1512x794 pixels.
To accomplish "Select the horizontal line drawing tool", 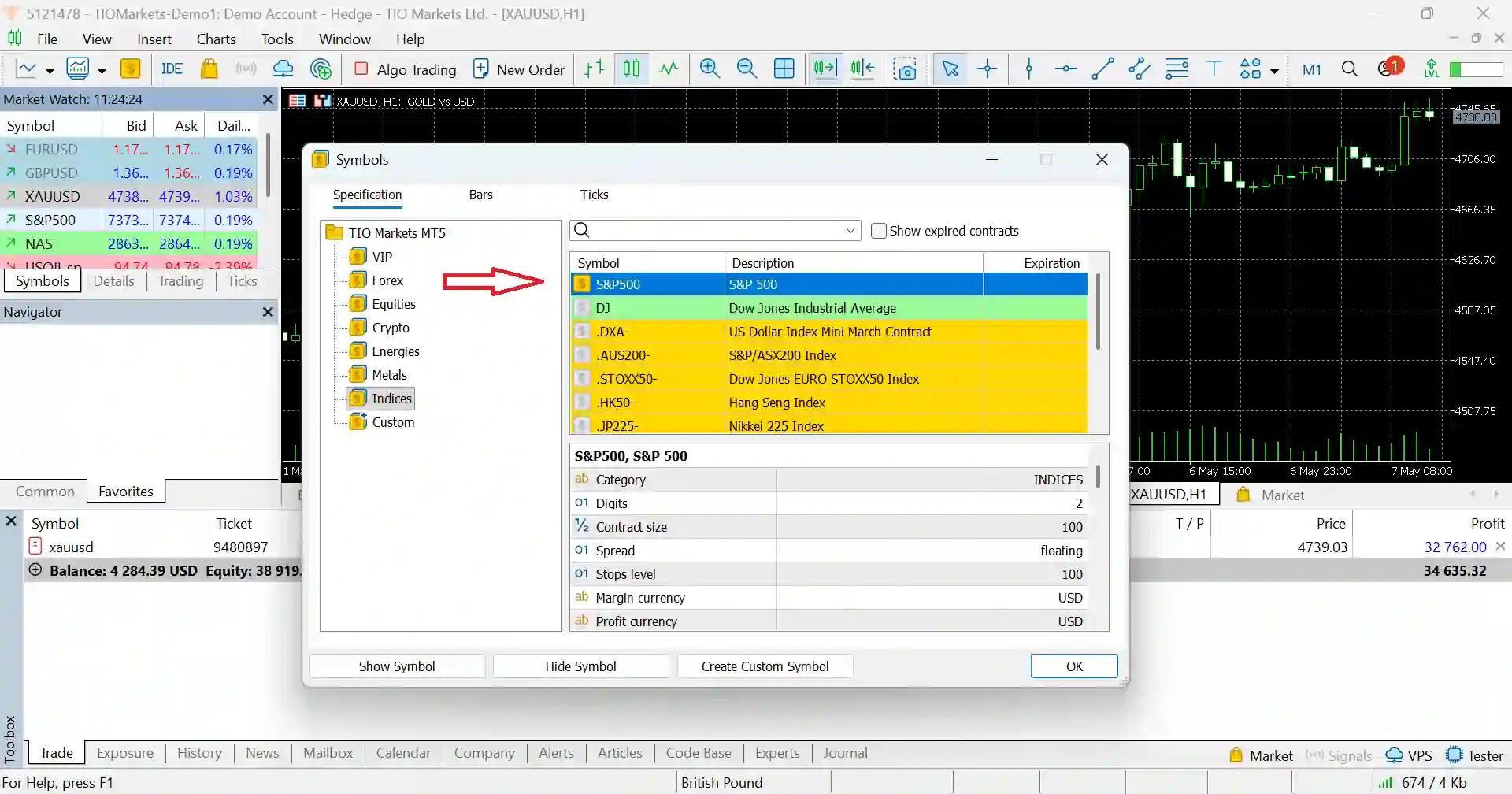I will click(1065, 69).
